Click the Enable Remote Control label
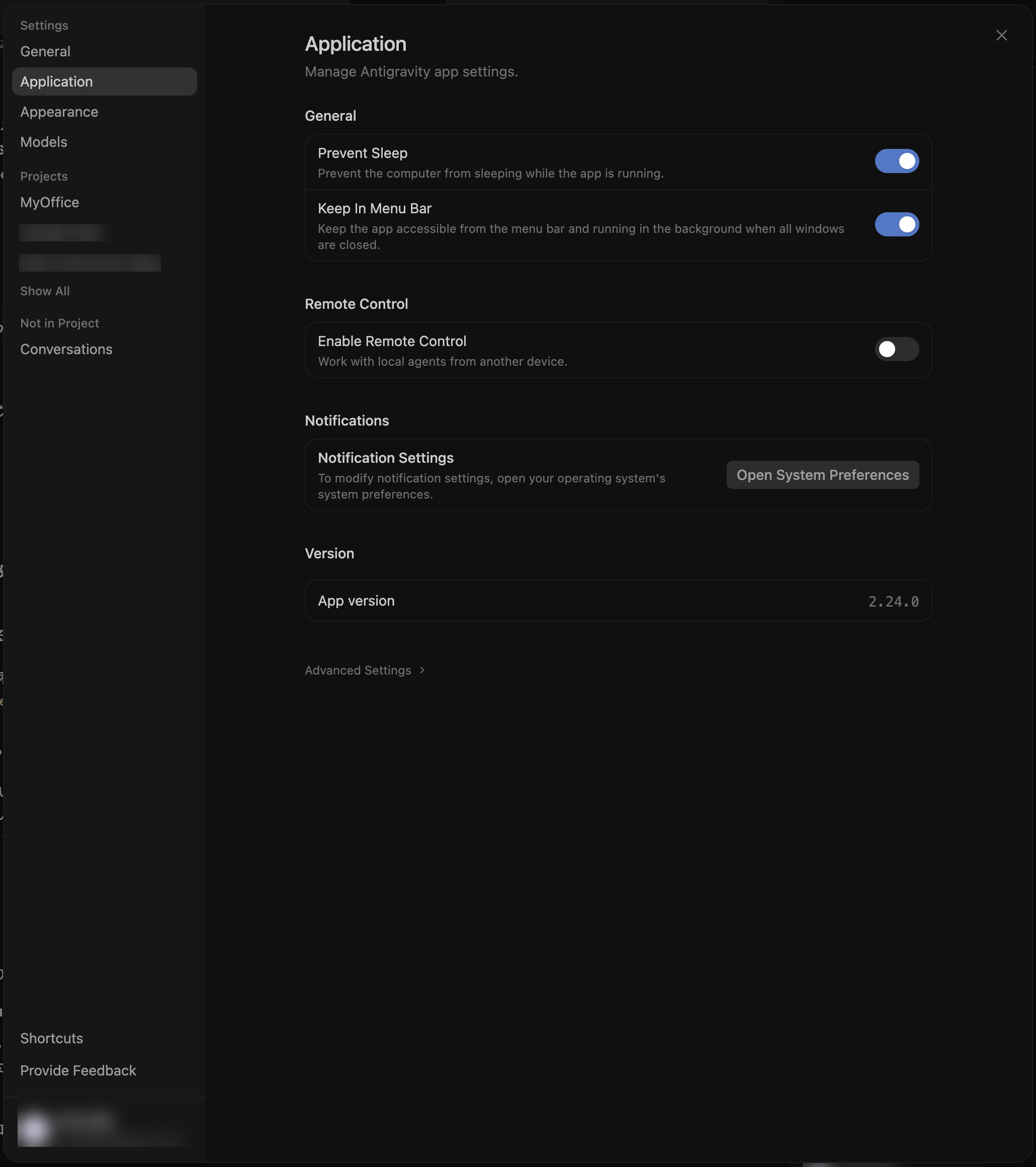 tap(392, 341)
